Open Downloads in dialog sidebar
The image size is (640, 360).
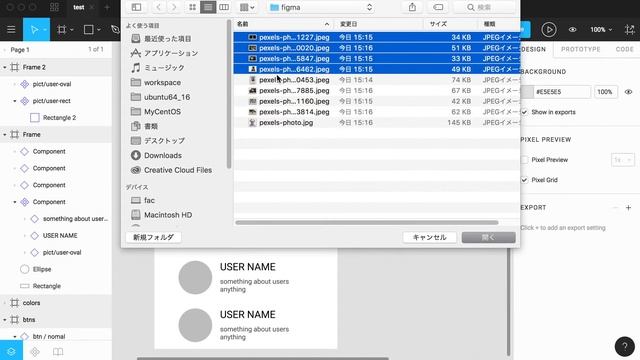(162, 155)
